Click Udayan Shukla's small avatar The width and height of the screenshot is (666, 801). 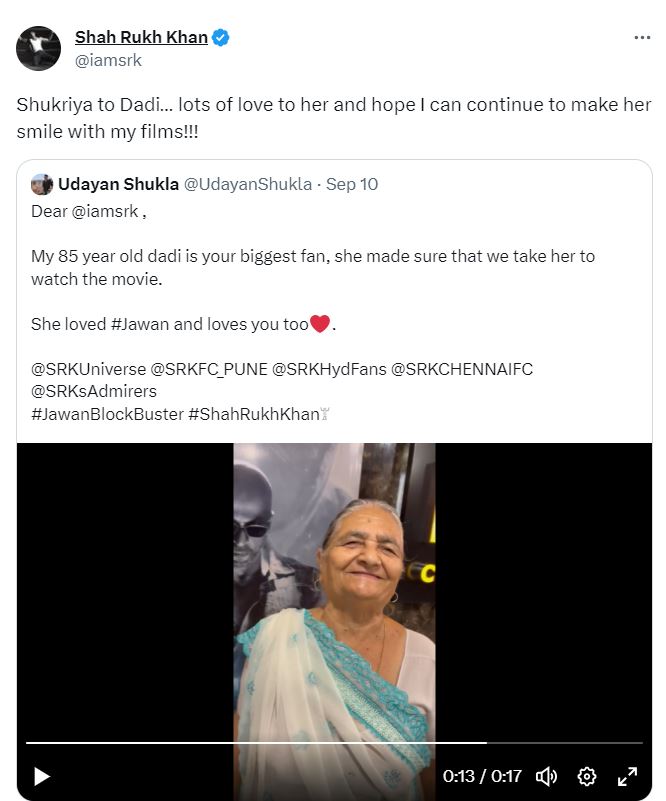click(x=42, y=184)
